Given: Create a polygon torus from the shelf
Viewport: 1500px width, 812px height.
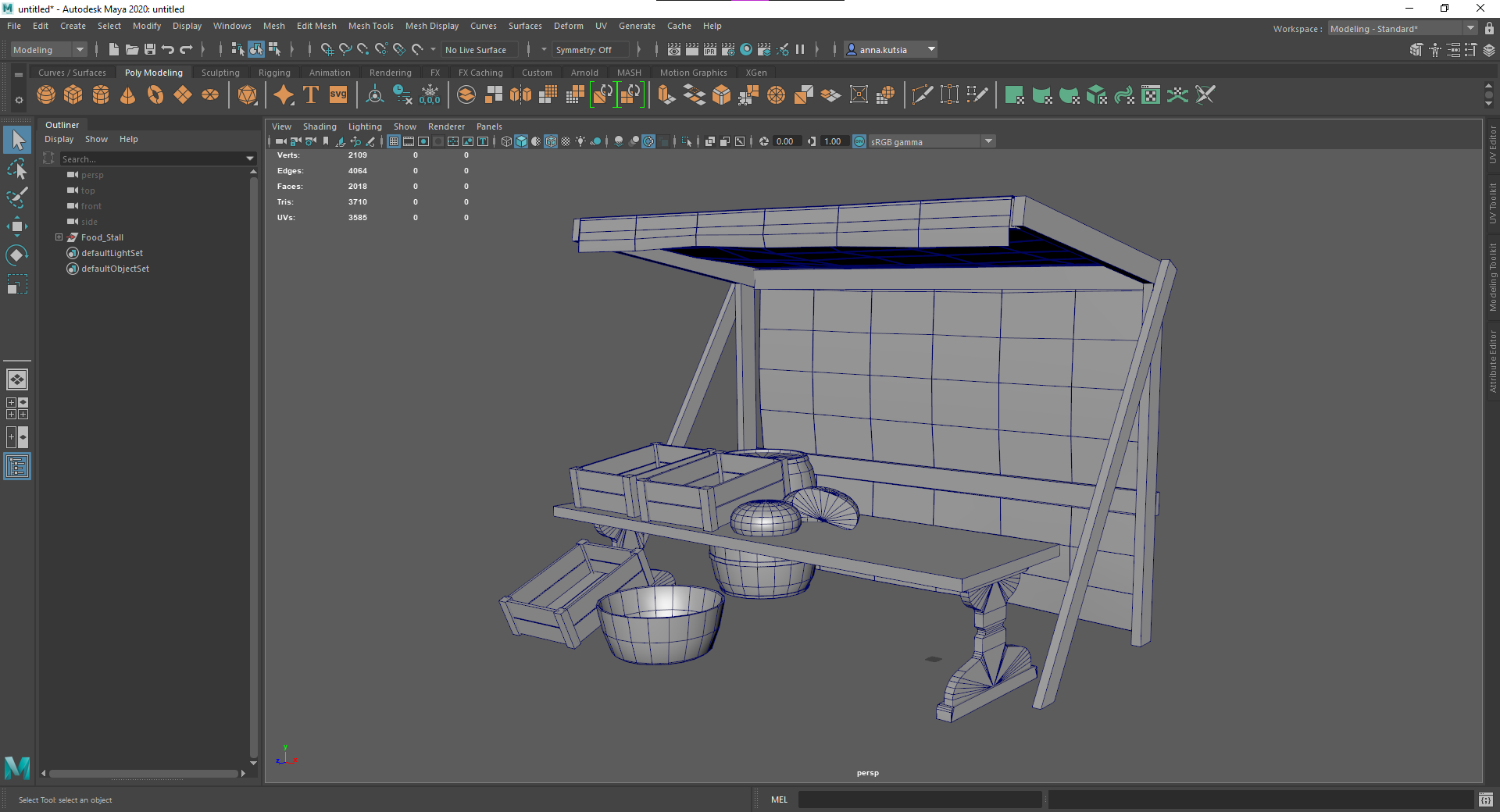Looking at the screenshot, I should click(155, 95).
